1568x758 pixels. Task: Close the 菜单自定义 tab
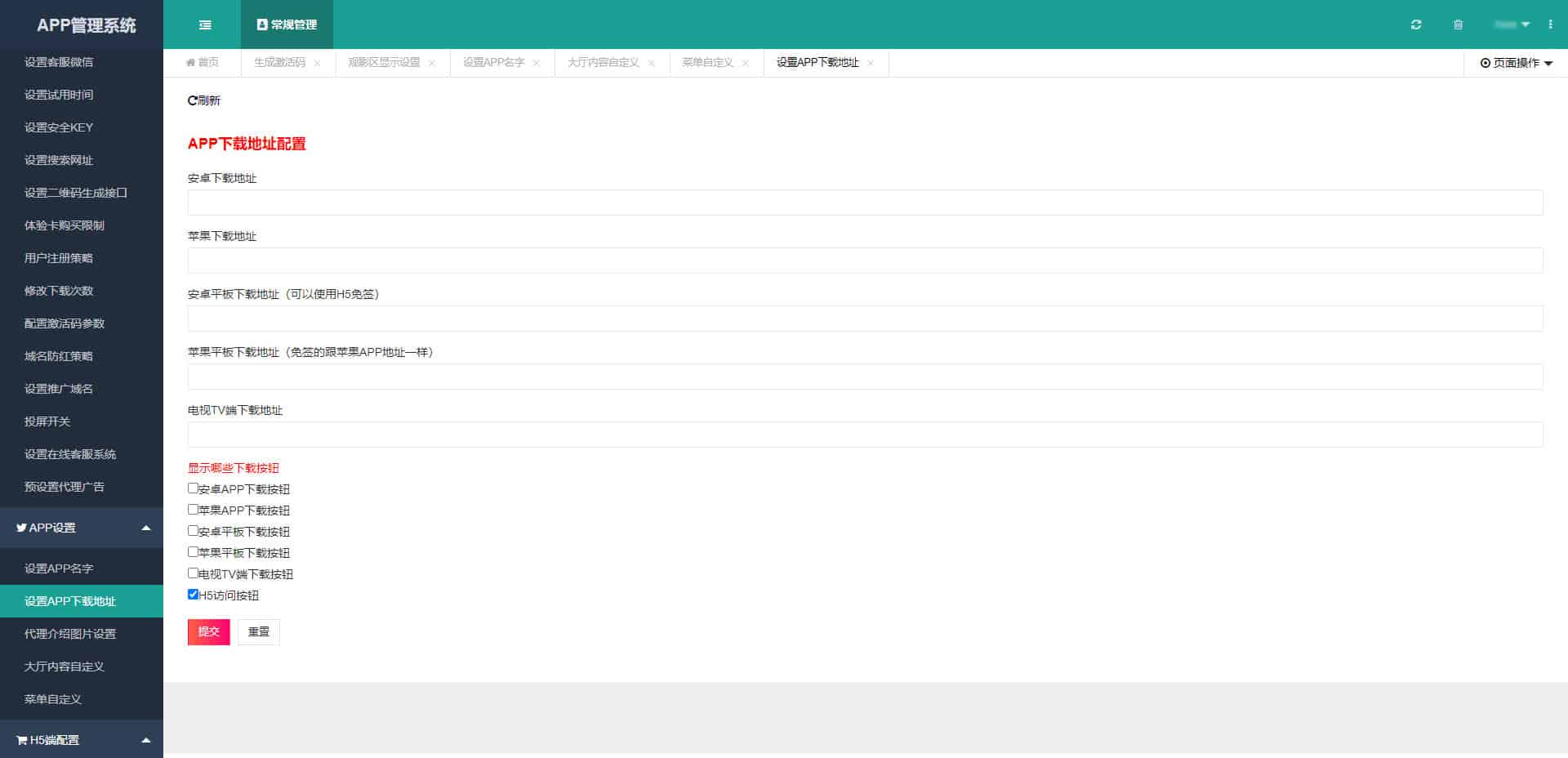click(x=746, y=63)
